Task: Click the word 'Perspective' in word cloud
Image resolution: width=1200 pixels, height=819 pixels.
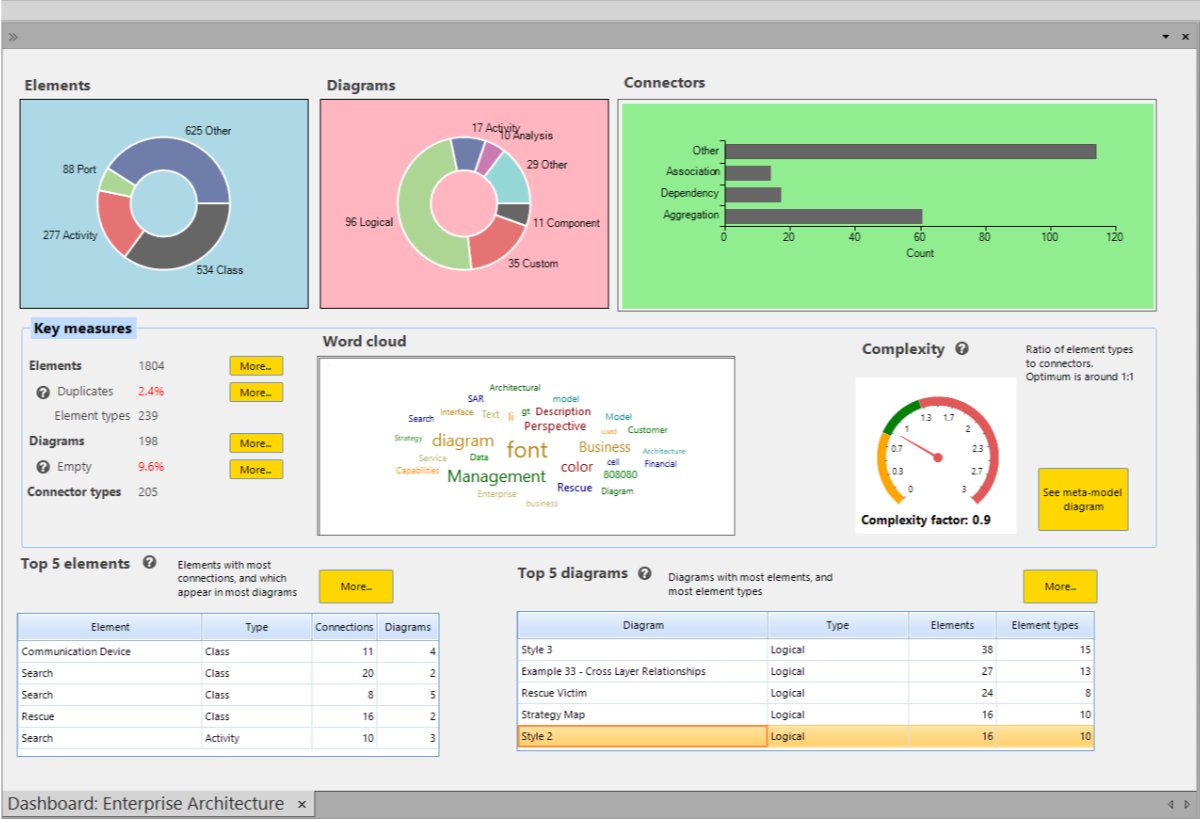Action: tap(555, 426)
